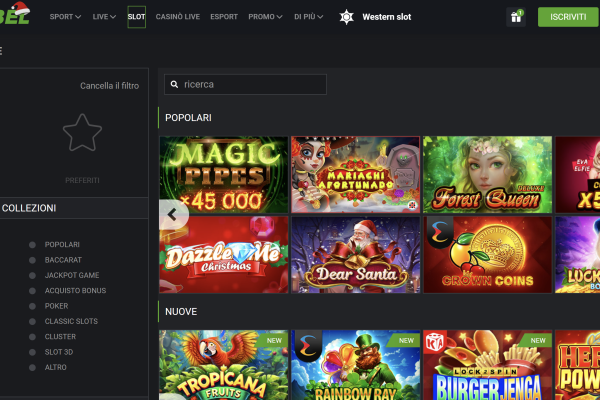This screenshot has width=600, height=400.
Task: Select the Slot 3D collection radio
Action: 33,352
